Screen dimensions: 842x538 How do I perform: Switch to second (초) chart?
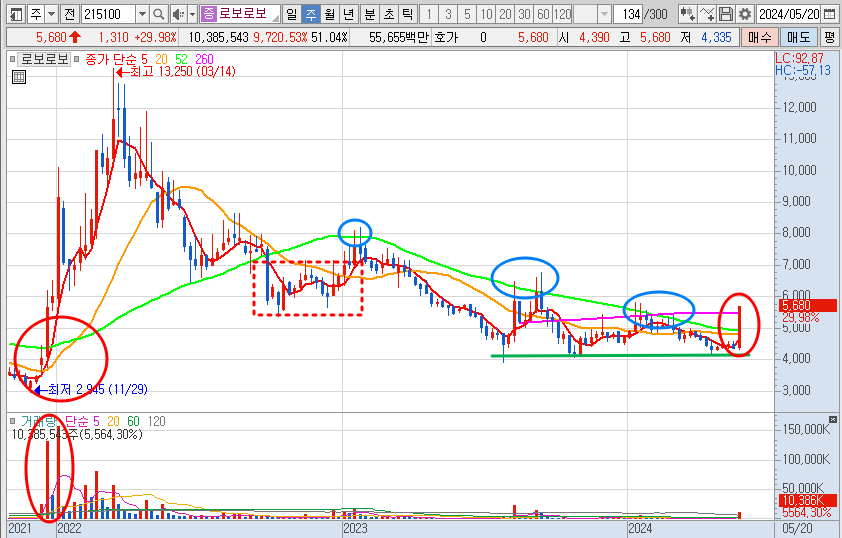[389, 14]
